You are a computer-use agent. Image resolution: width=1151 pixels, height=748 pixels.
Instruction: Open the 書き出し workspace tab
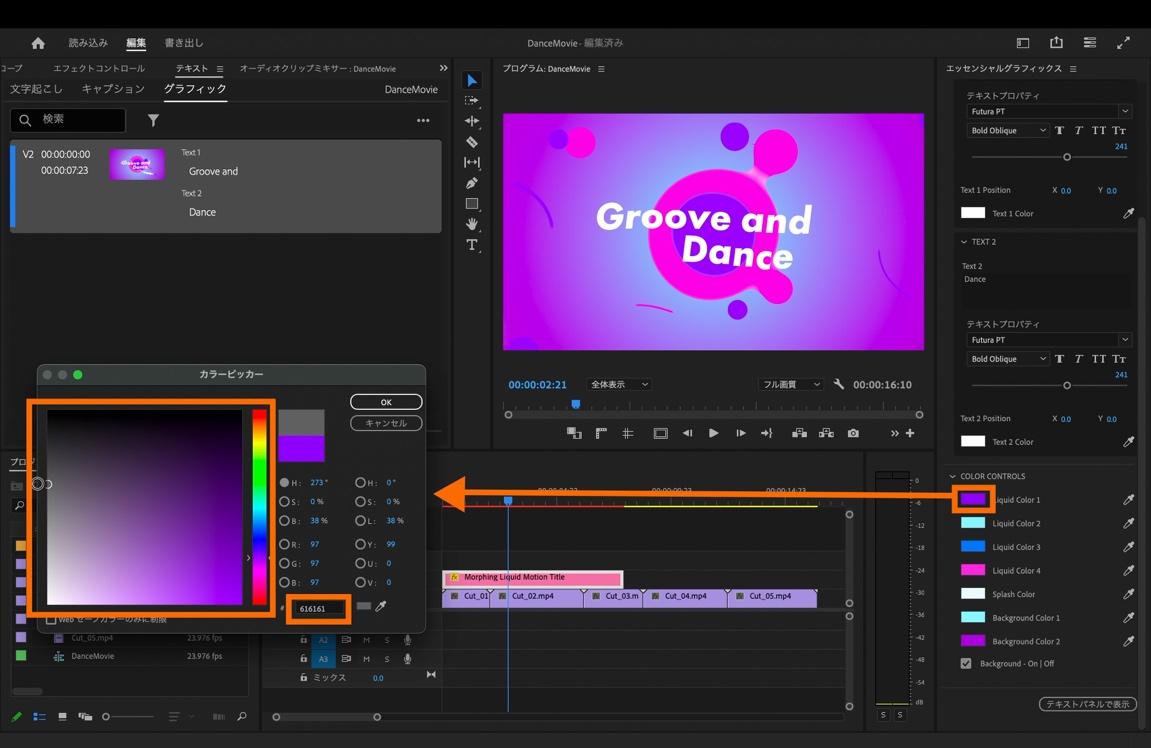tap(184, 43)
